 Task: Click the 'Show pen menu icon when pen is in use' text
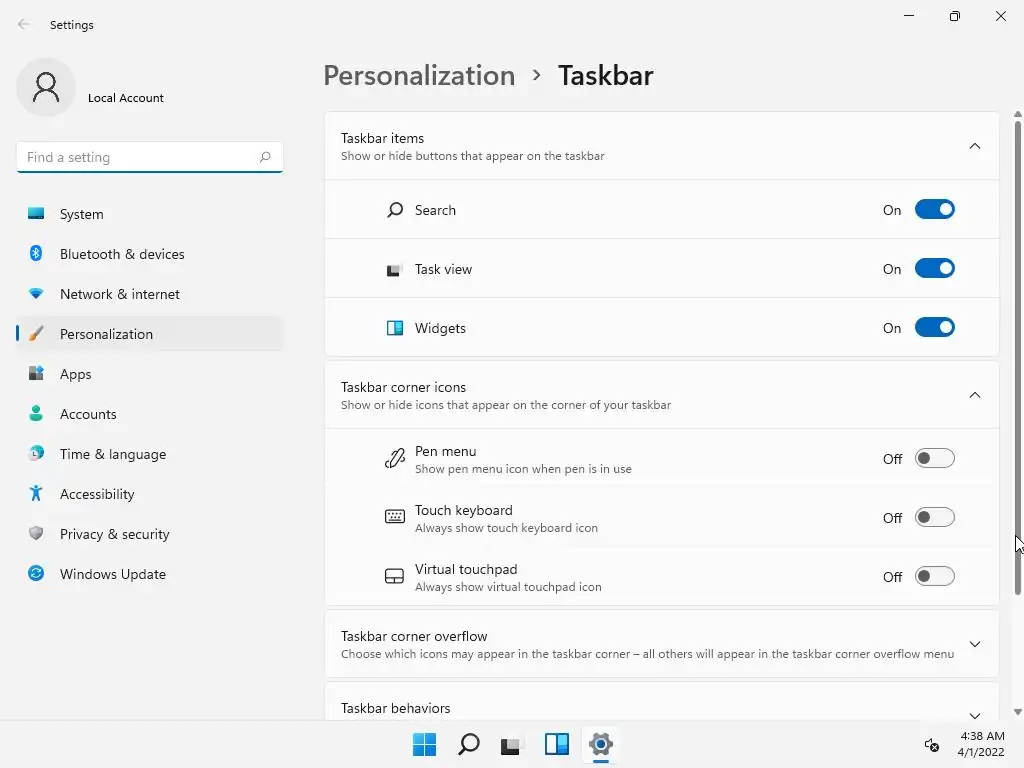[x=523, y=469]
